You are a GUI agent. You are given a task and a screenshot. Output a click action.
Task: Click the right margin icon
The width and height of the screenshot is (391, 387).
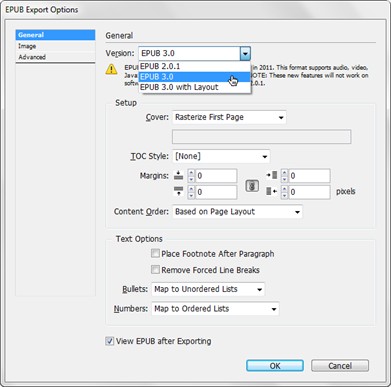pyautogui.click(x=272, y=191)
